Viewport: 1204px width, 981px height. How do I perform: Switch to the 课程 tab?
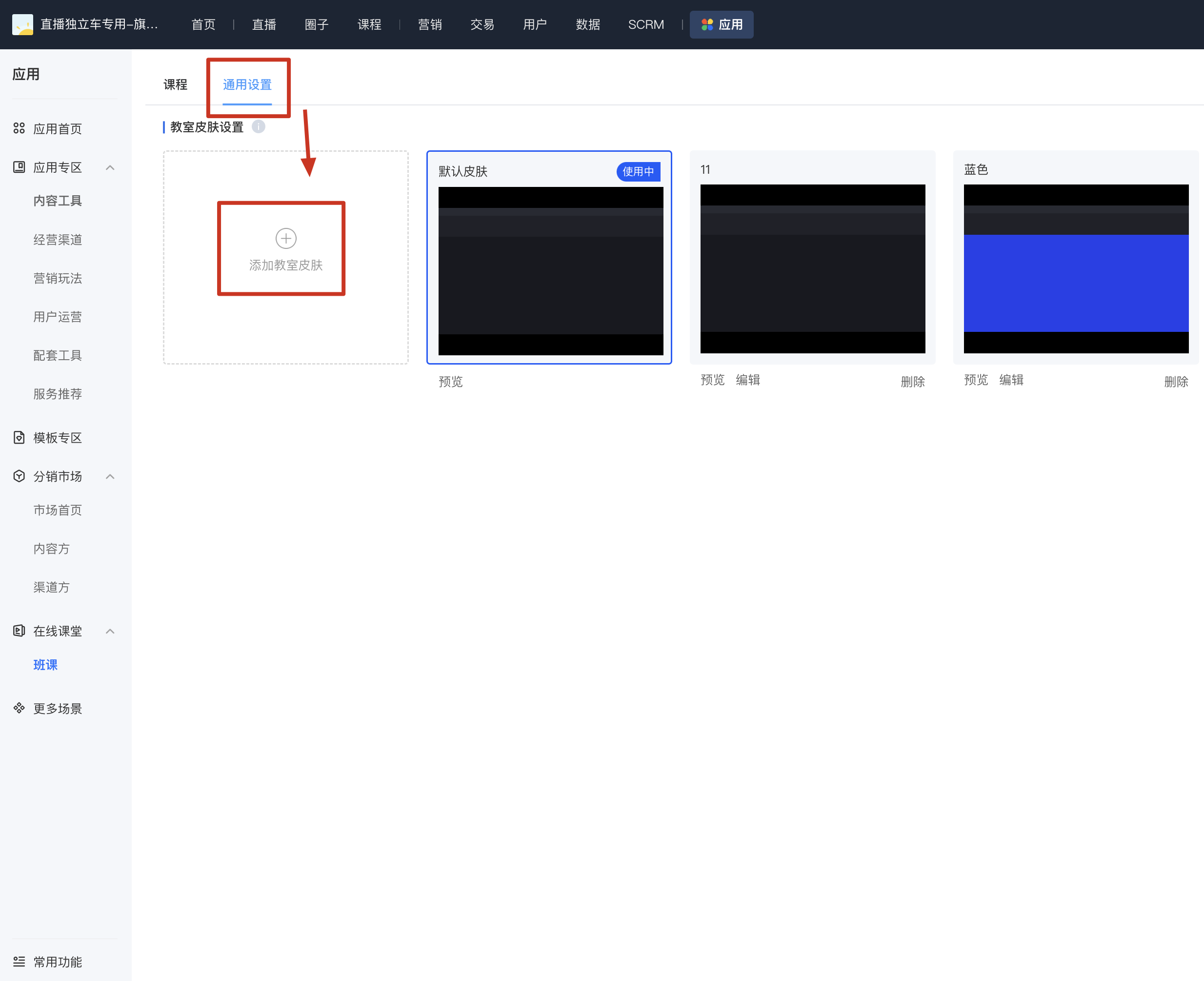click(175, 85)
